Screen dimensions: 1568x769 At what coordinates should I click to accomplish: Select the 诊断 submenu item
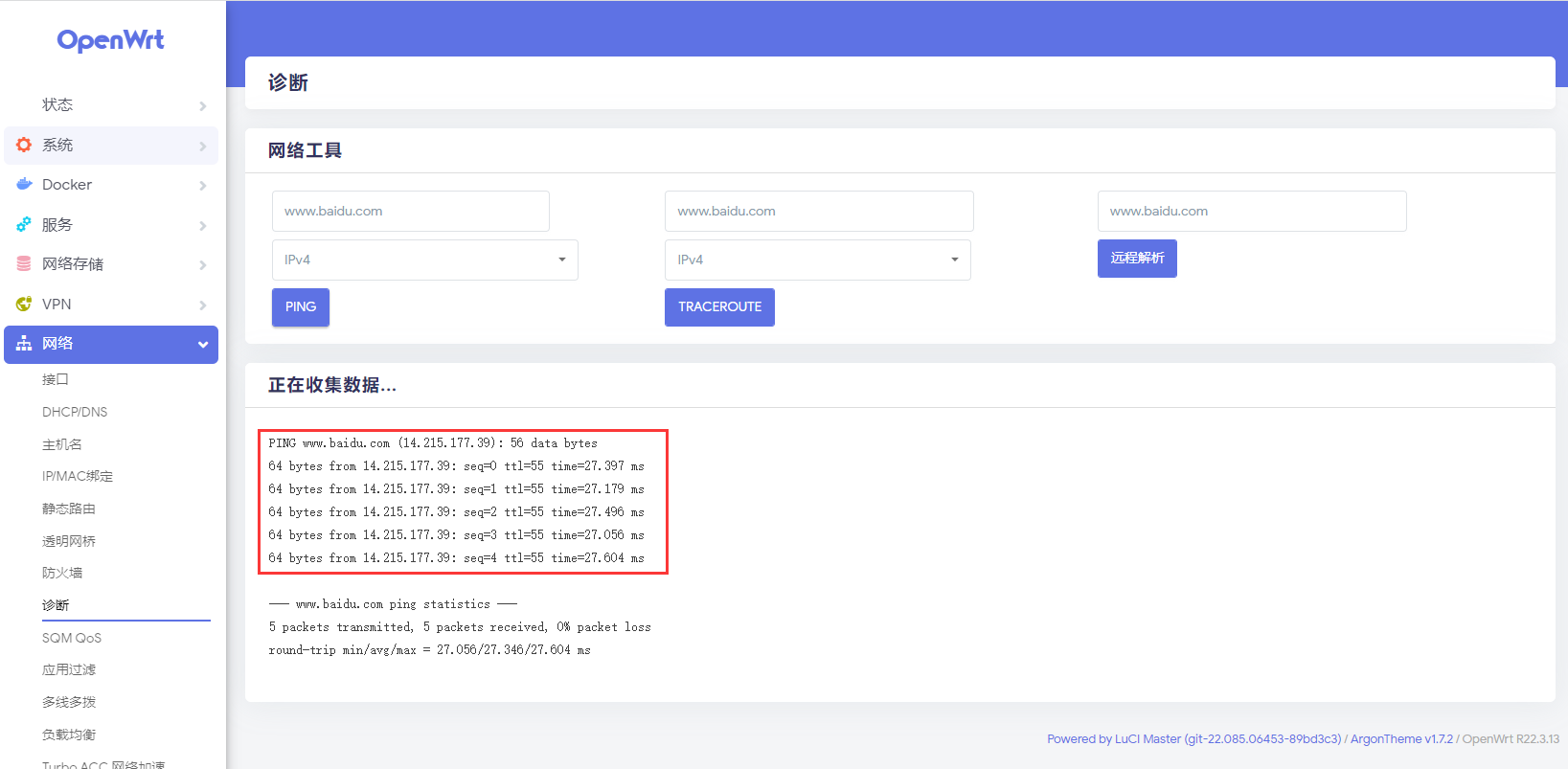click(x=56, y=605)
